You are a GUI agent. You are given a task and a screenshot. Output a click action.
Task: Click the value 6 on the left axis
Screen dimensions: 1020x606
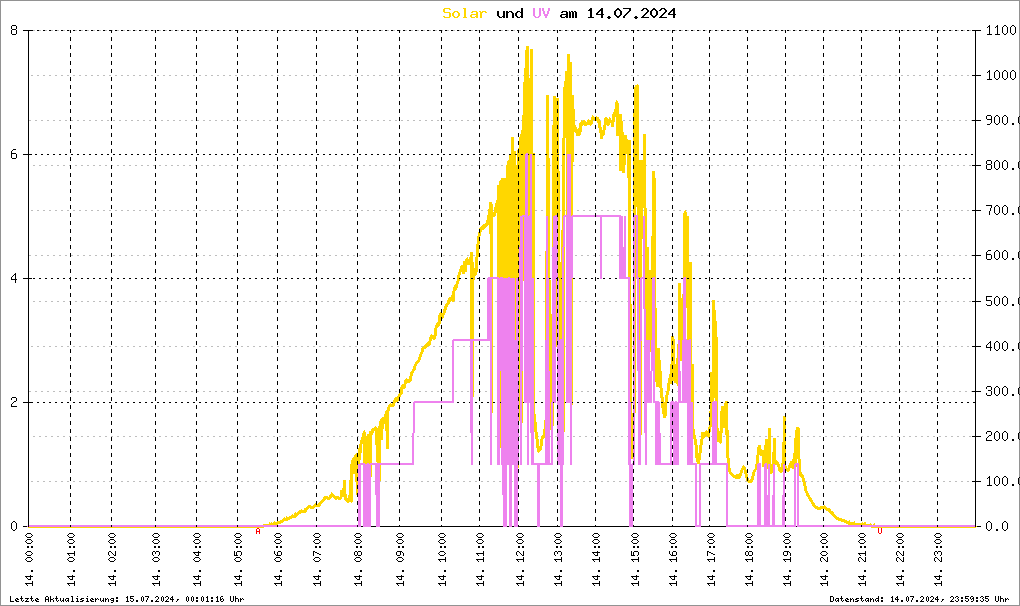coord(14,154)
